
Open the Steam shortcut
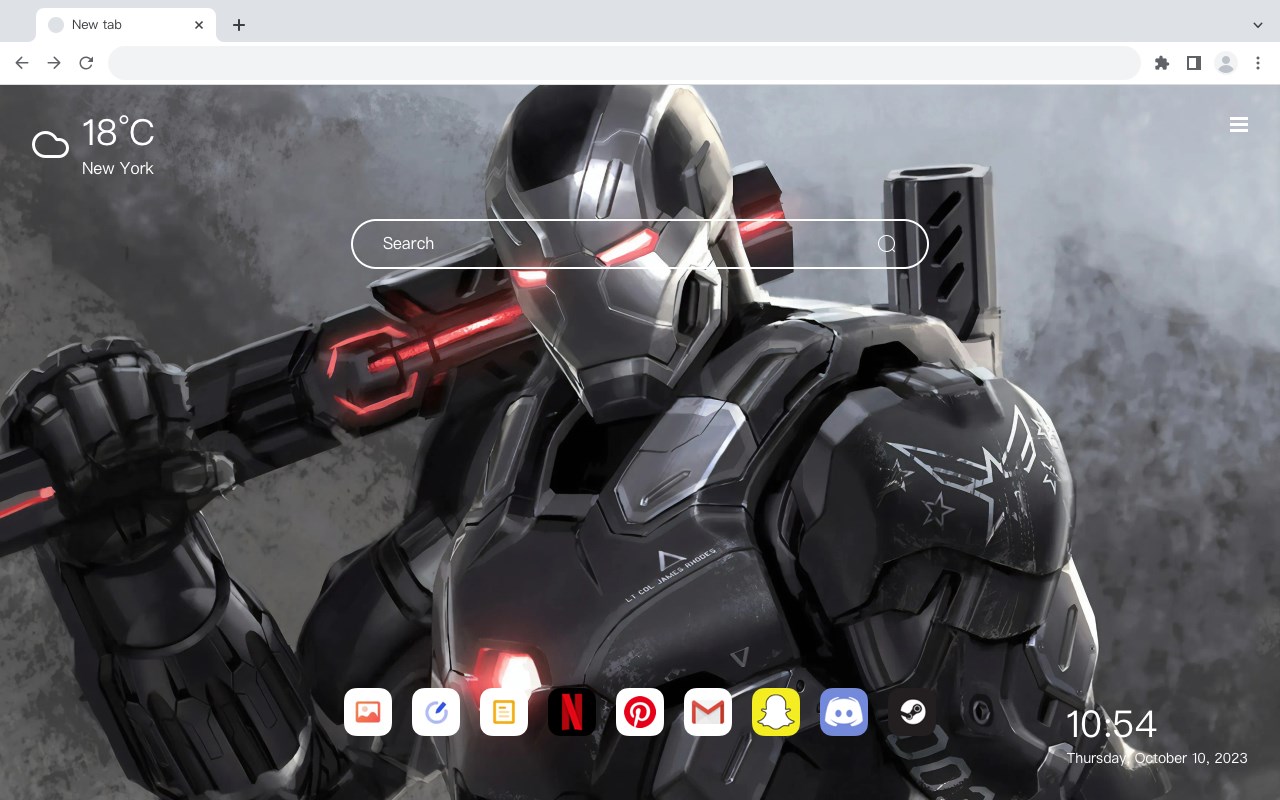(x=912, y=712)
